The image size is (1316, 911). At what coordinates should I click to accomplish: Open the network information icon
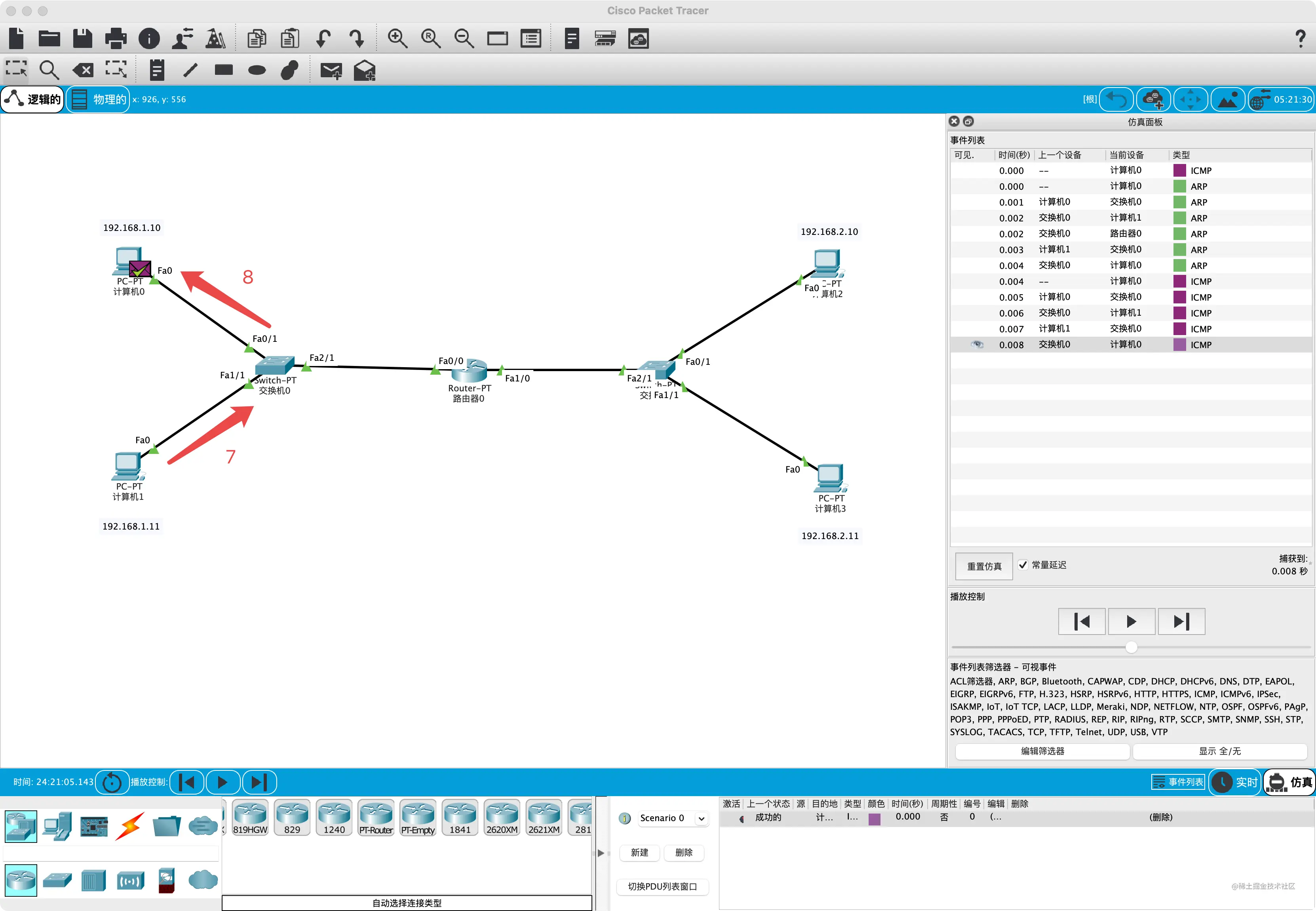pyautogui.click(x=149, y=38)
